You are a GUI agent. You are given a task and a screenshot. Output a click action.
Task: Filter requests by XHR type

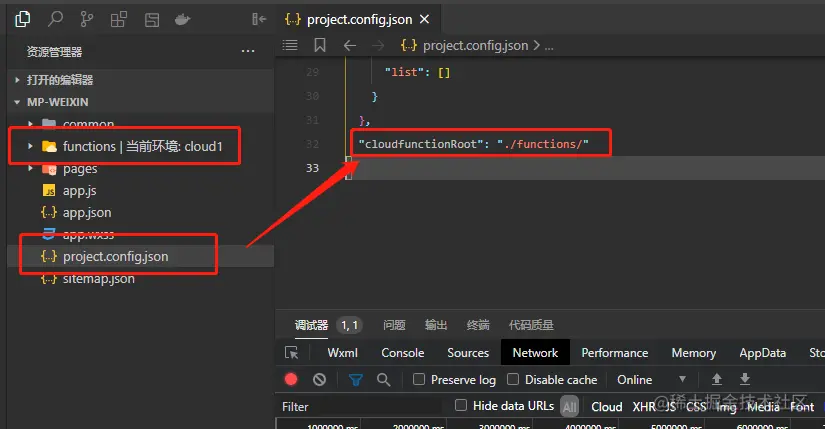(x=644, y=407)
